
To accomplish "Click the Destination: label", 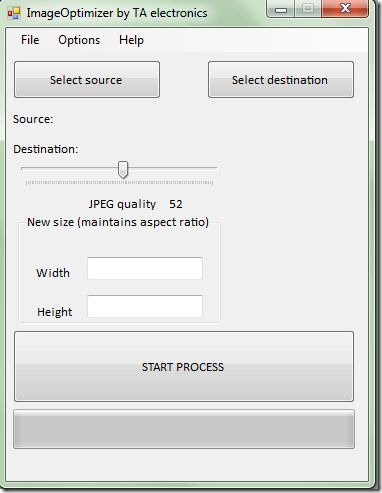I will point(46,149).
